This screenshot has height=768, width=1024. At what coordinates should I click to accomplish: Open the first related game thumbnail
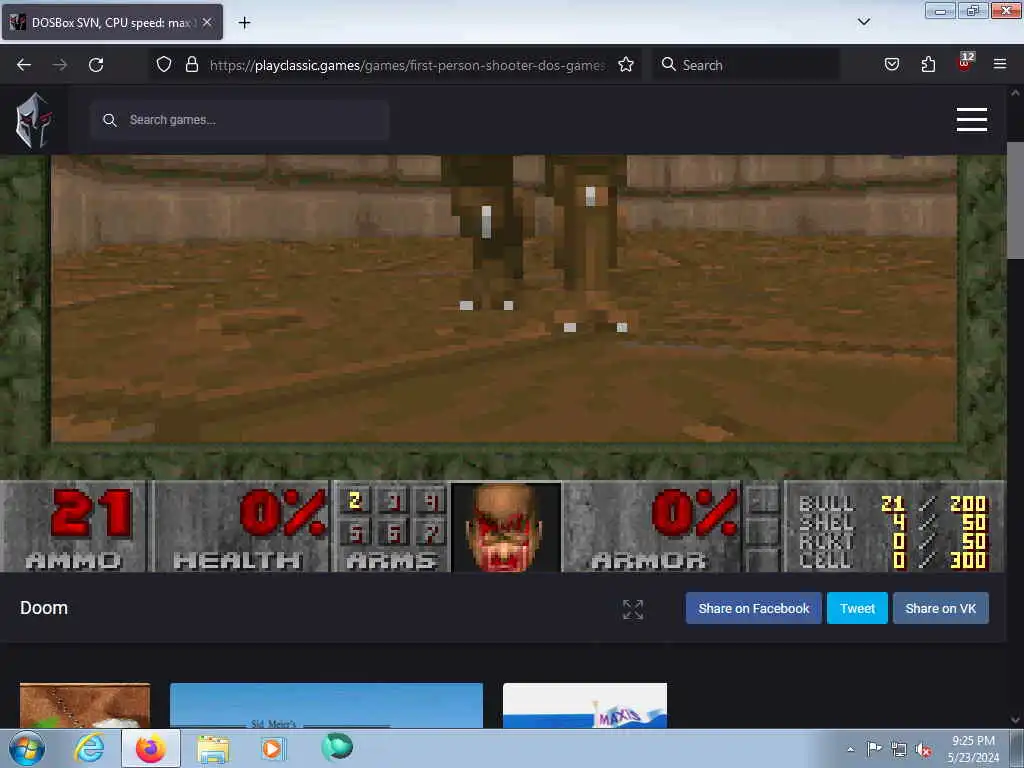85,705
